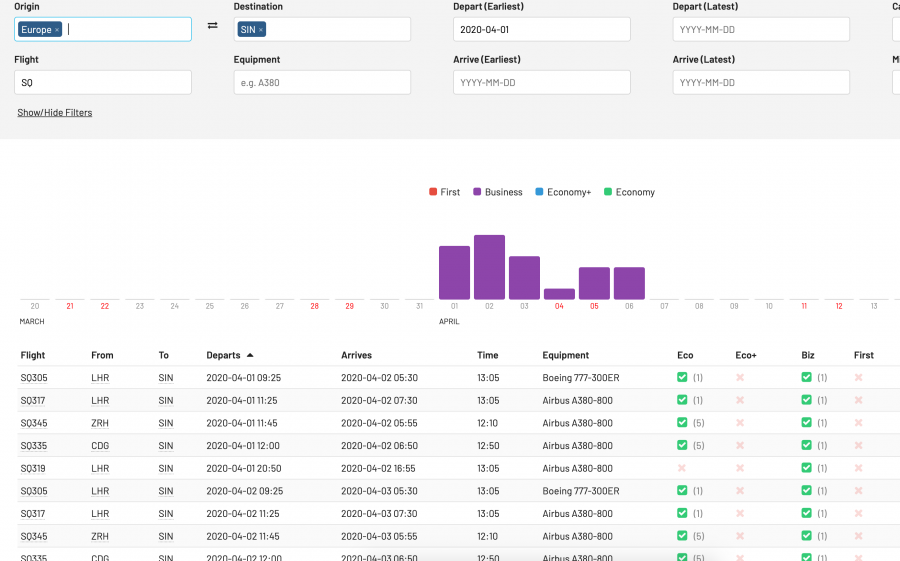Click the green Biz checkmark for SQ345 on 2020-04-01
This screenshot has height=561, width=900.
806,423
